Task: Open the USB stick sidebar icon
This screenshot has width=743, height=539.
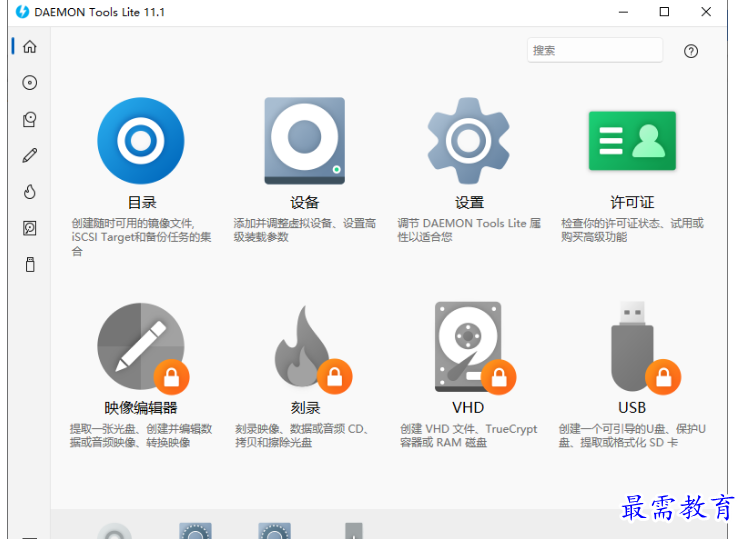Action: pyautogui.click(x=30, y=265)
